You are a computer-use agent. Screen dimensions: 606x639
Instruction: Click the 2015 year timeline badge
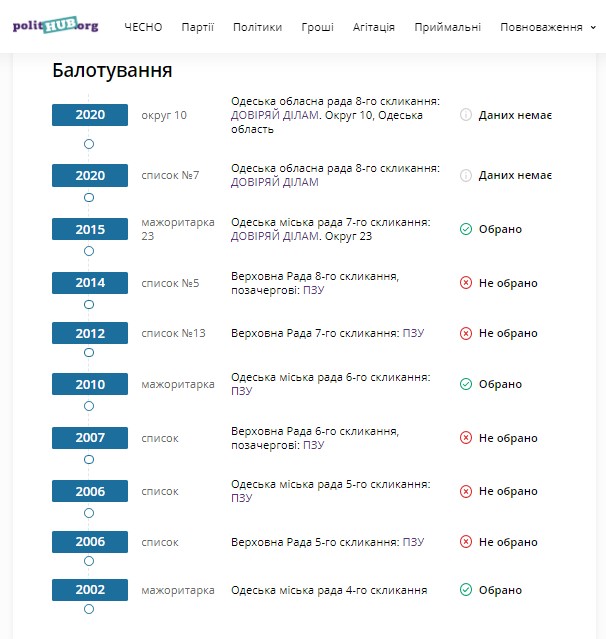[x=90, y=229]
